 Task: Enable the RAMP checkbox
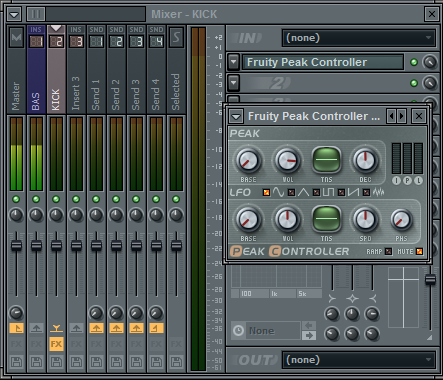[388, 251]
